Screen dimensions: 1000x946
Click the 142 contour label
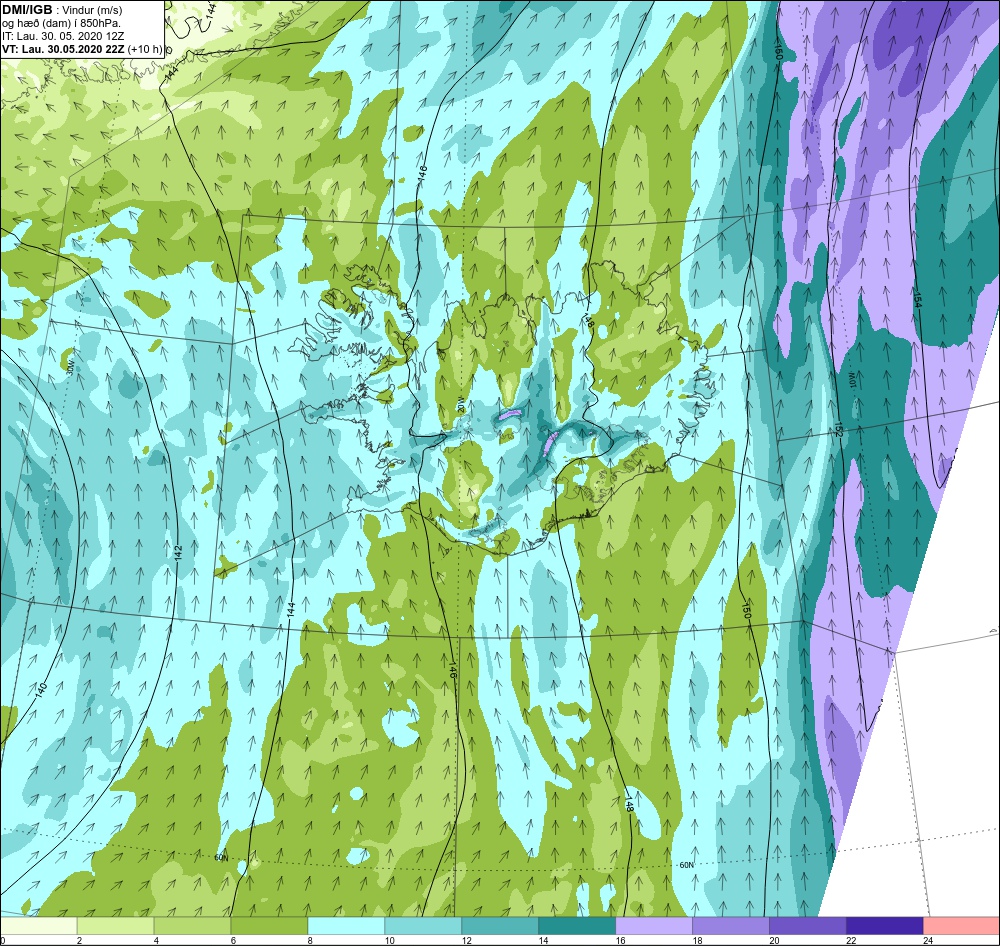(x=178, y=553)
